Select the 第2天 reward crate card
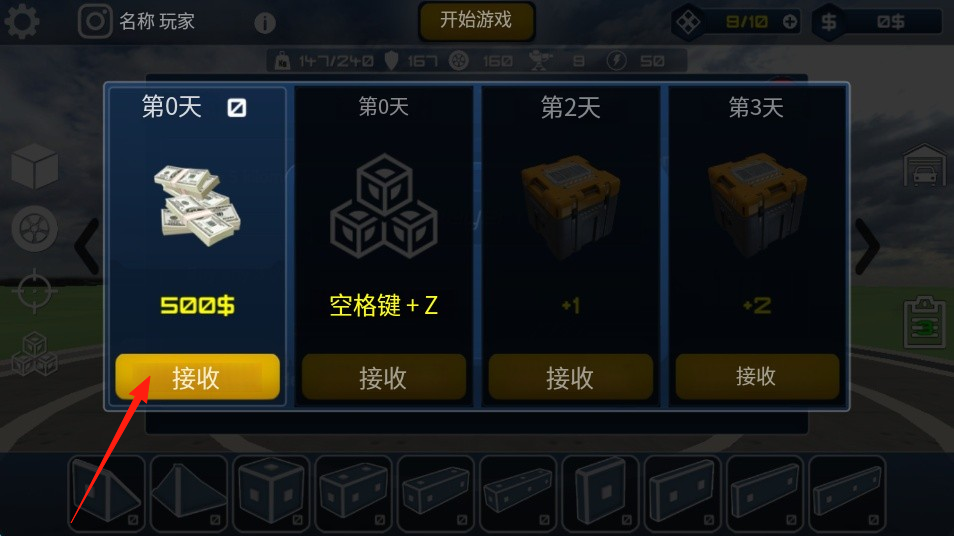954x536 pixels. click(x=571, y=246)
